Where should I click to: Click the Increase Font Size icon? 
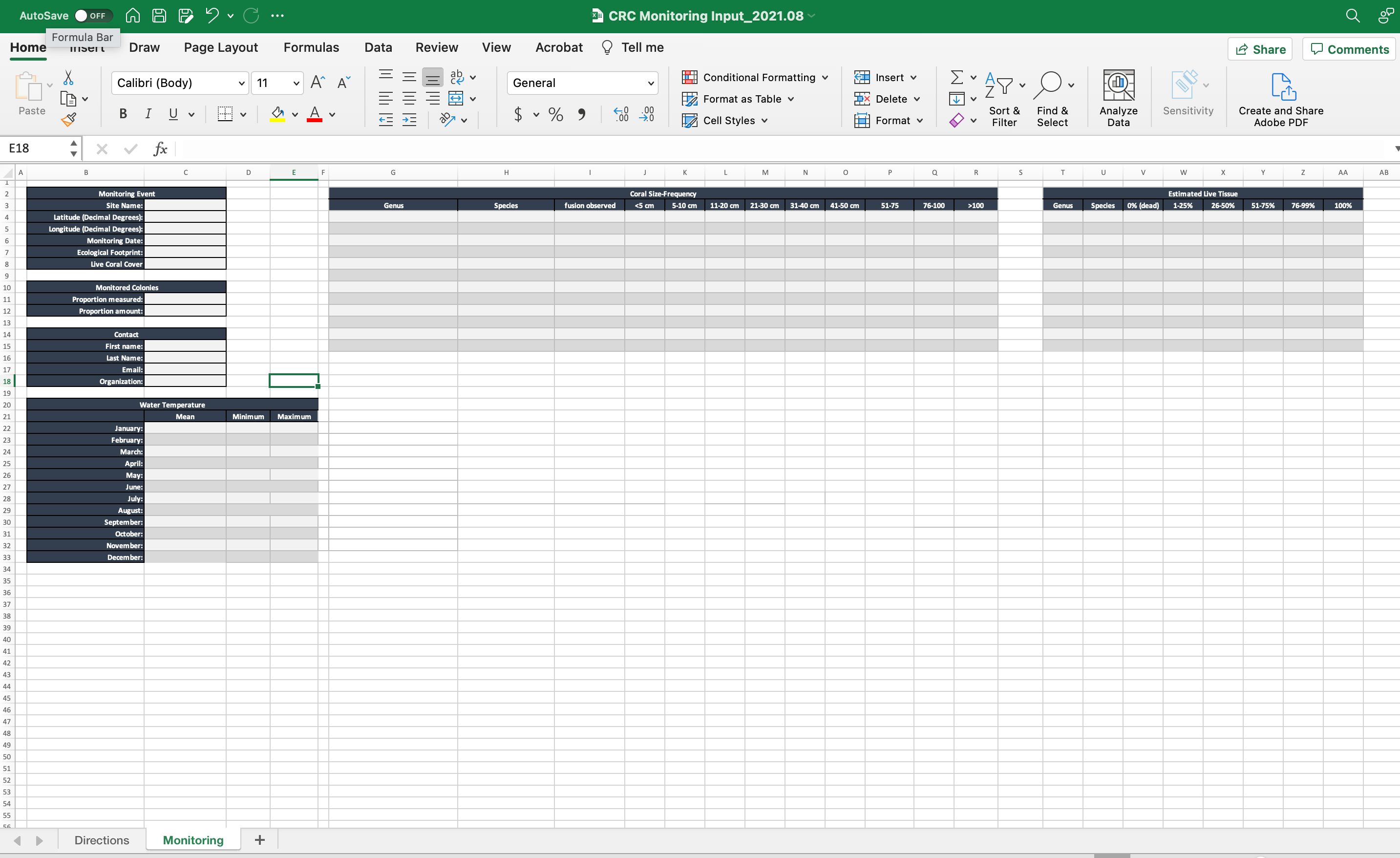point(318,83)
